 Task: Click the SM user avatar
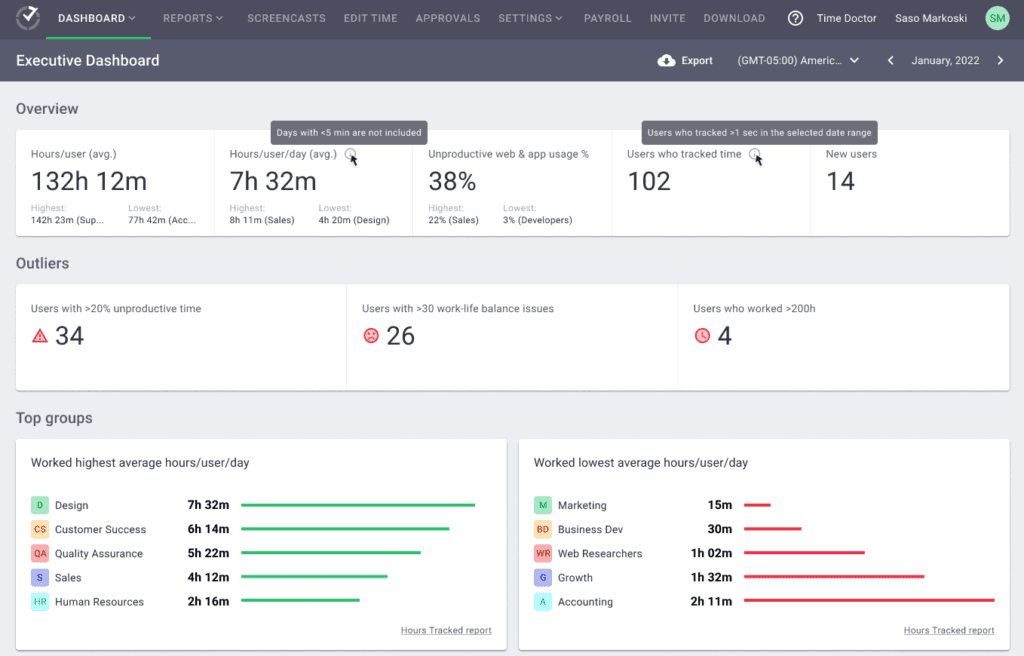[x=996, y=17]
